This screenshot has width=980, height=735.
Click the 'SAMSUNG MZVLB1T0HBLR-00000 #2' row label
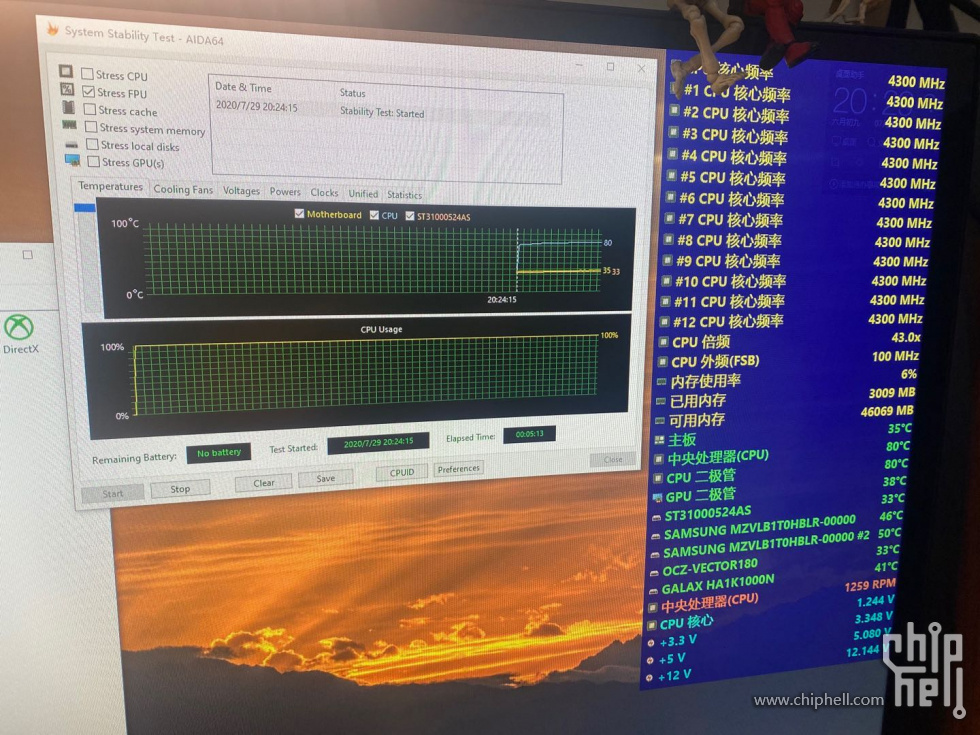point(766,546)
